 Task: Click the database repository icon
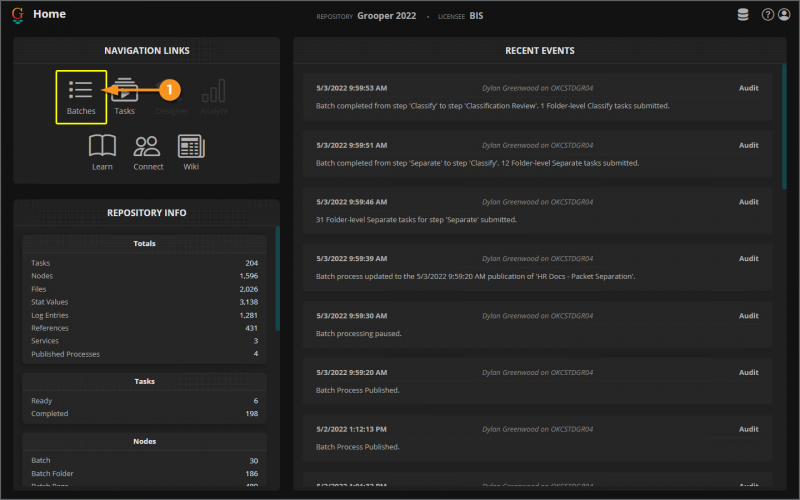click(742, 15)
